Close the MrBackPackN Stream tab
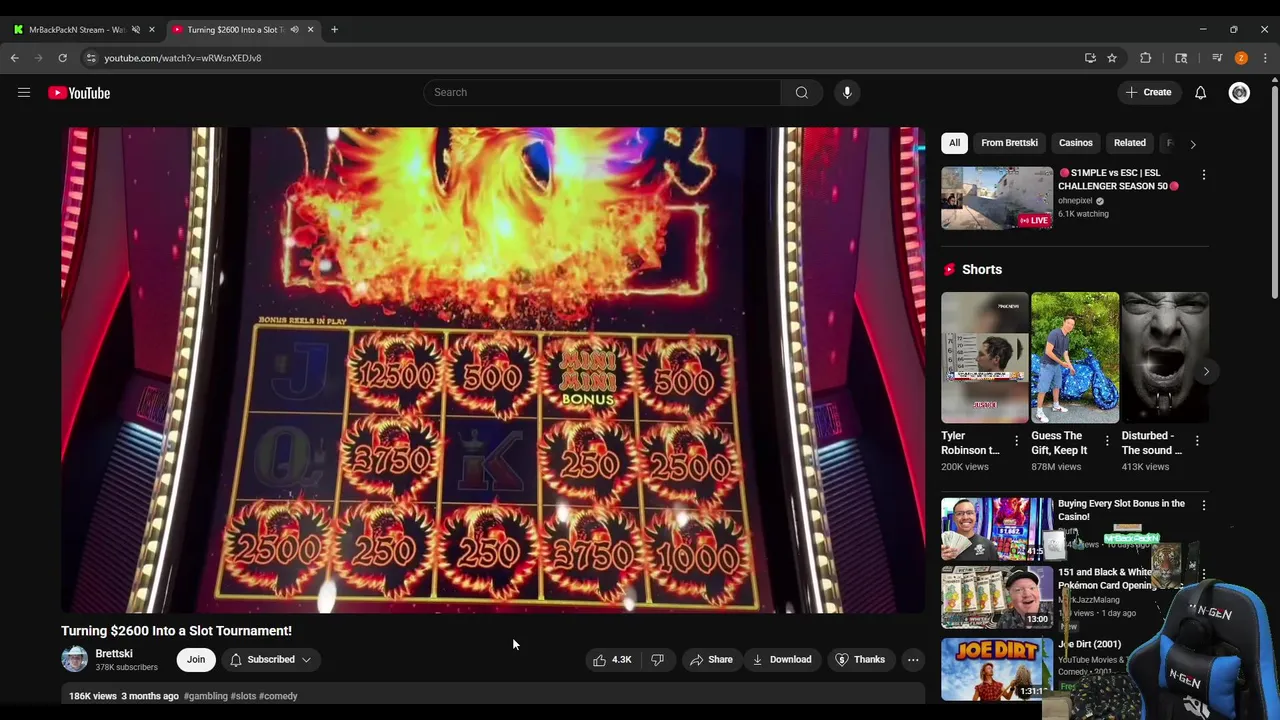 [x=152, y=30]
